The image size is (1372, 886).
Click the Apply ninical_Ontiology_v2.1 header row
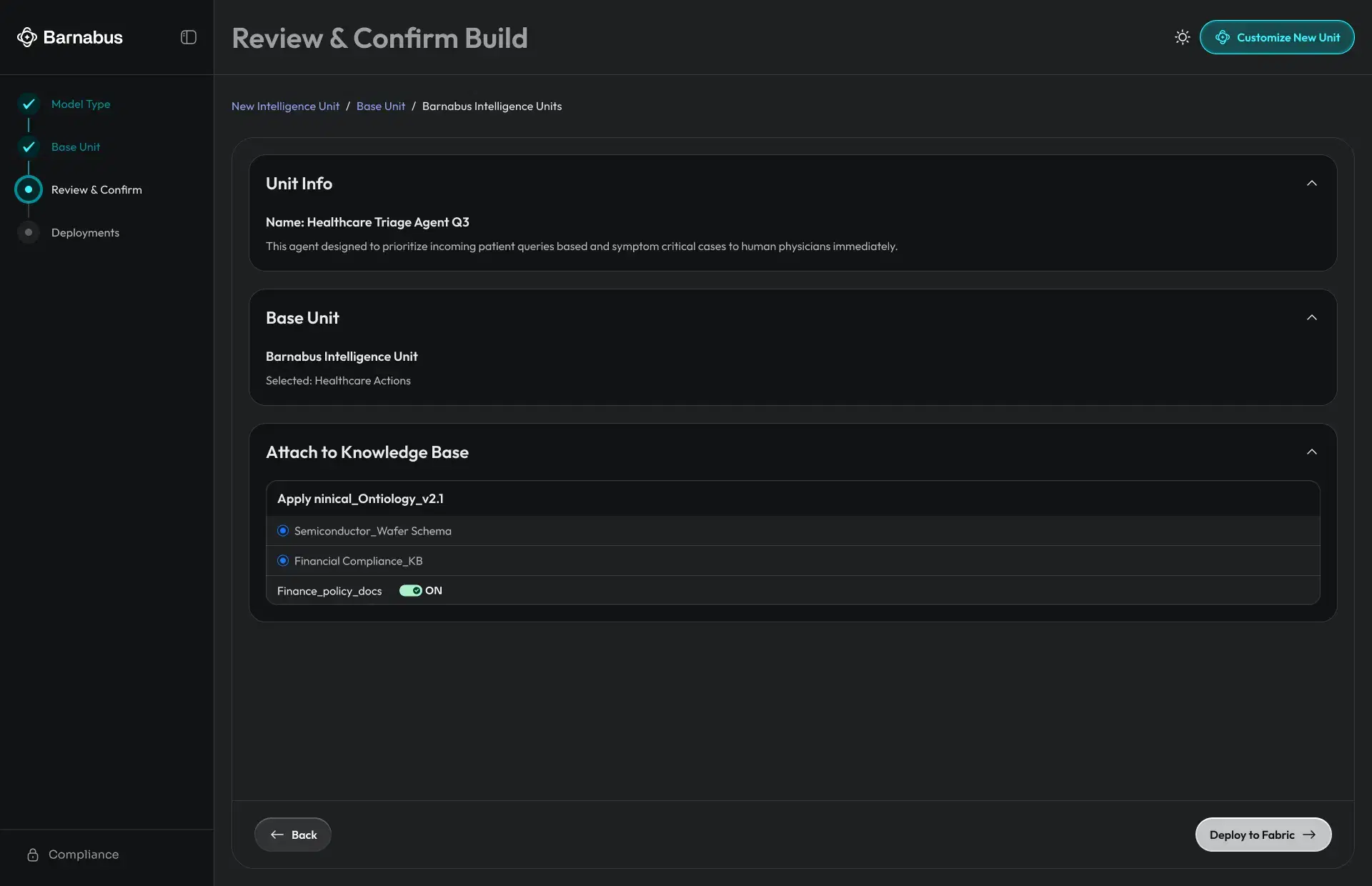(x=360, y=499)
